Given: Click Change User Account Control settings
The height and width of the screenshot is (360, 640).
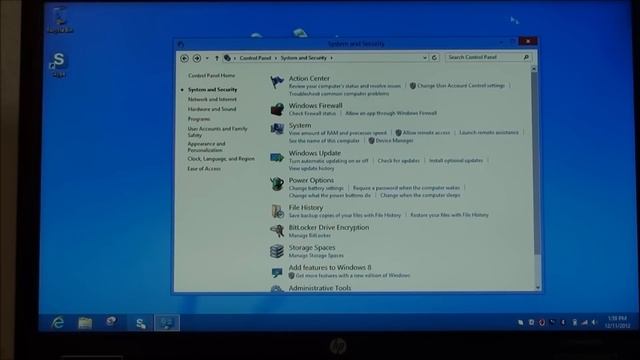Looking at the screenshot, I should click(461, 86).
